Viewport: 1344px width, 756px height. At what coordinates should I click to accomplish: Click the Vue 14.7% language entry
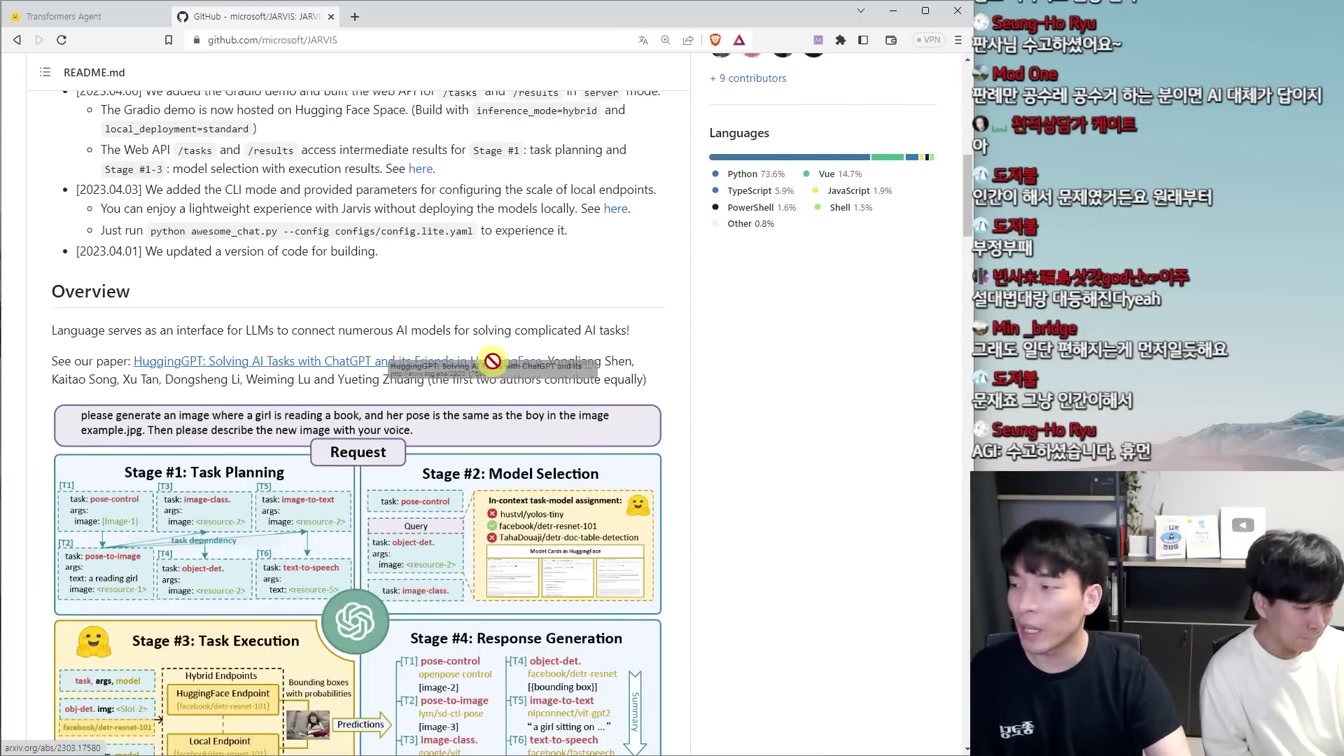click(832, 174)
